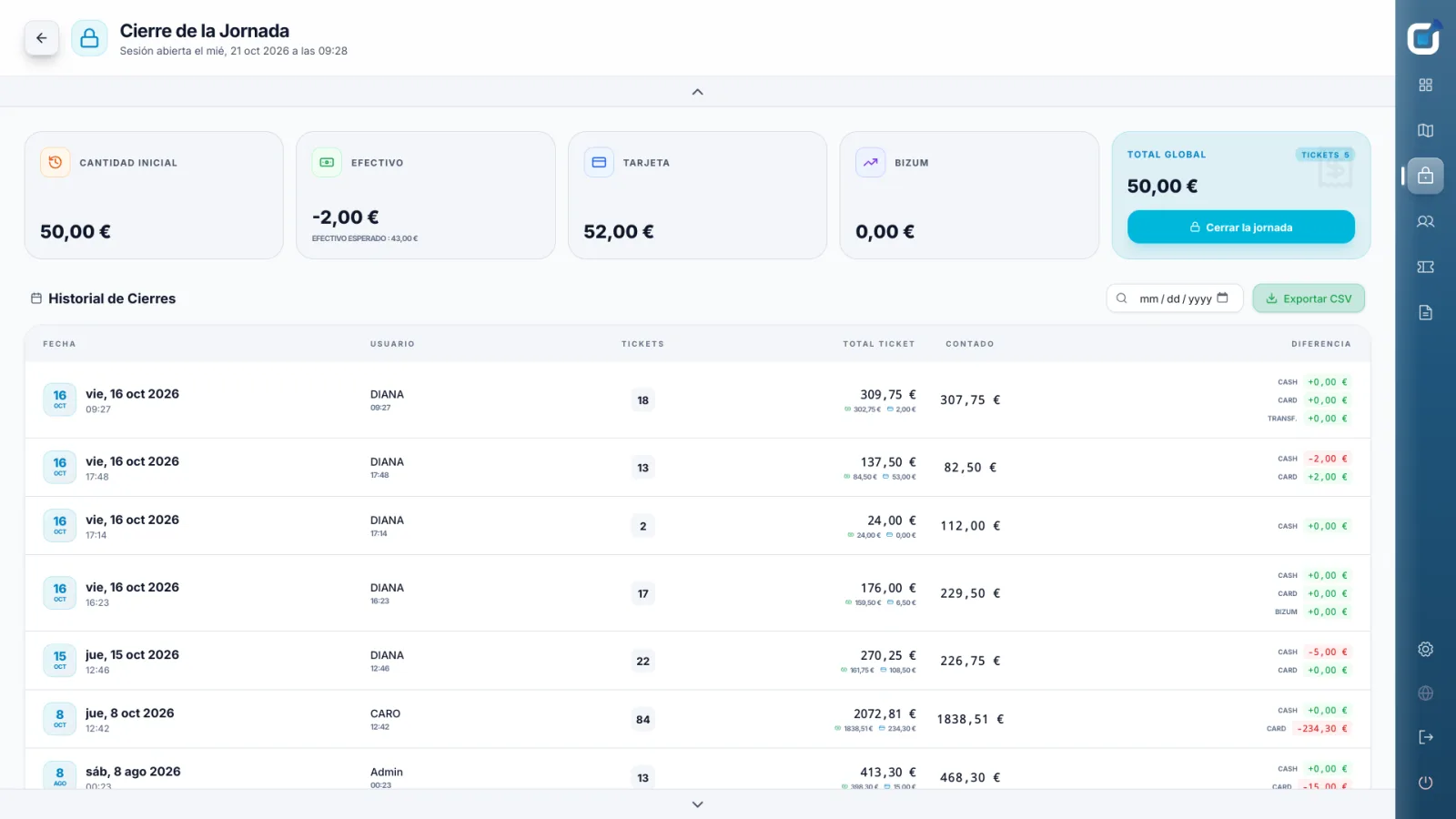Screen dimensions: 1456x819
Task: Click the -5,00 € cash difference
Action: [1328, 652]
